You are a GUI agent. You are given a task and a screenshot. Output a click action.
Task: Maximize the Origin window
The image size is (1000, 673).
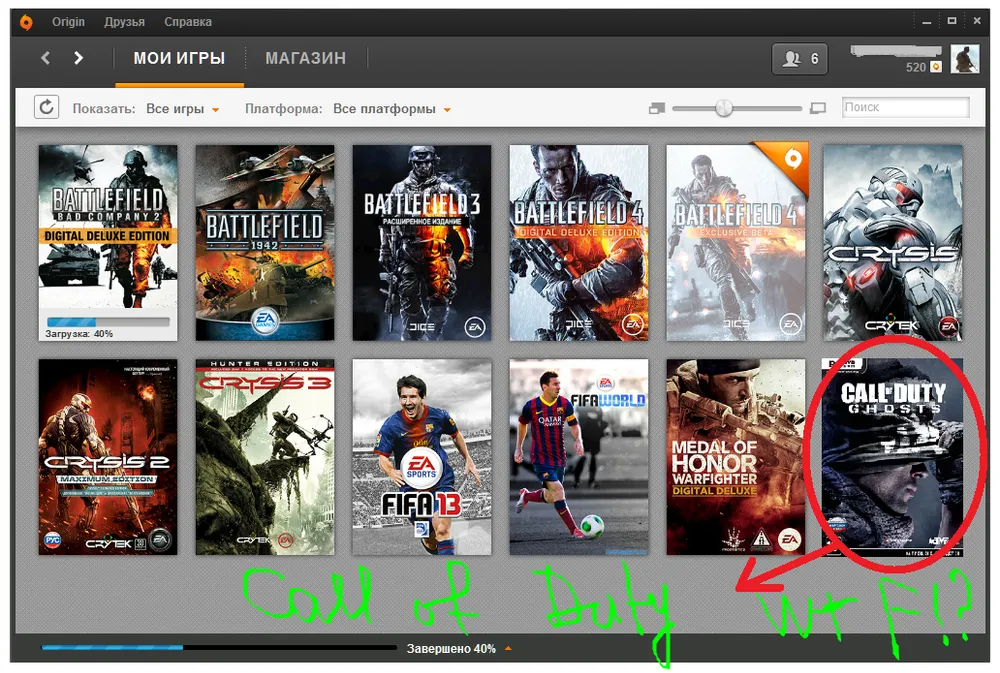952,21
